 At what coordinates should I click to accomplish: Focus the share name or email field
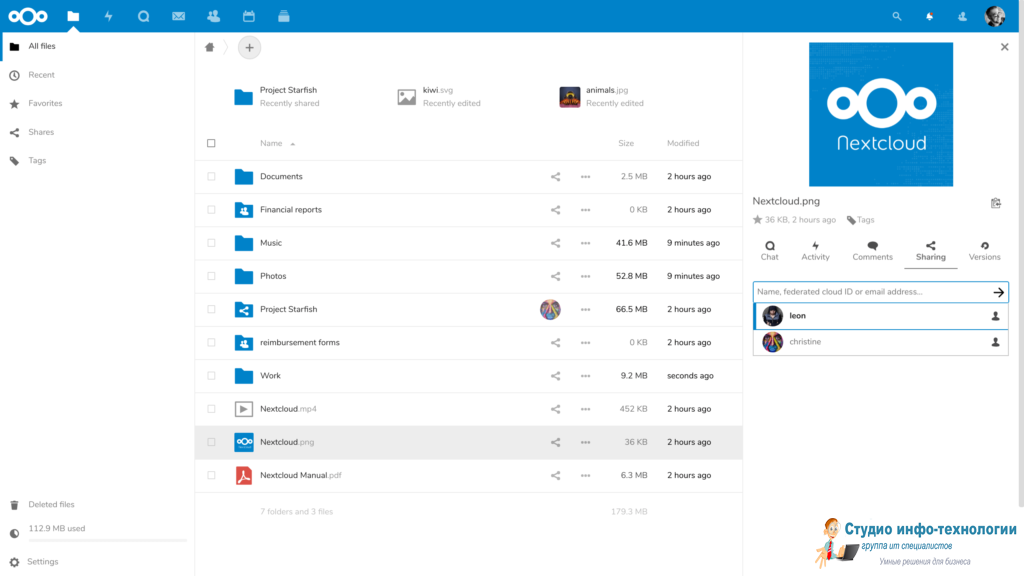pos(870,292)
